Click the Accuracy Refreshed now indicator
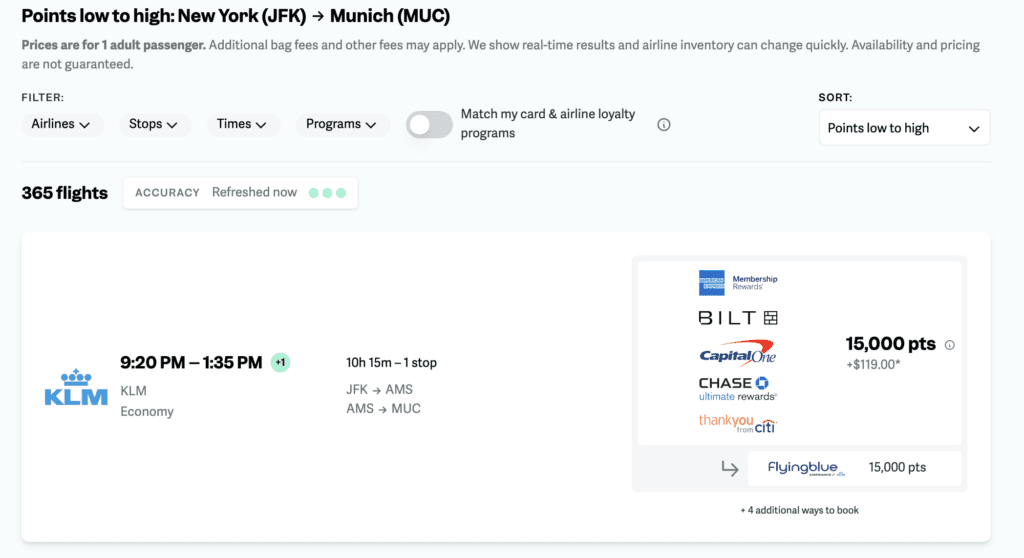 tap(240, 193)
